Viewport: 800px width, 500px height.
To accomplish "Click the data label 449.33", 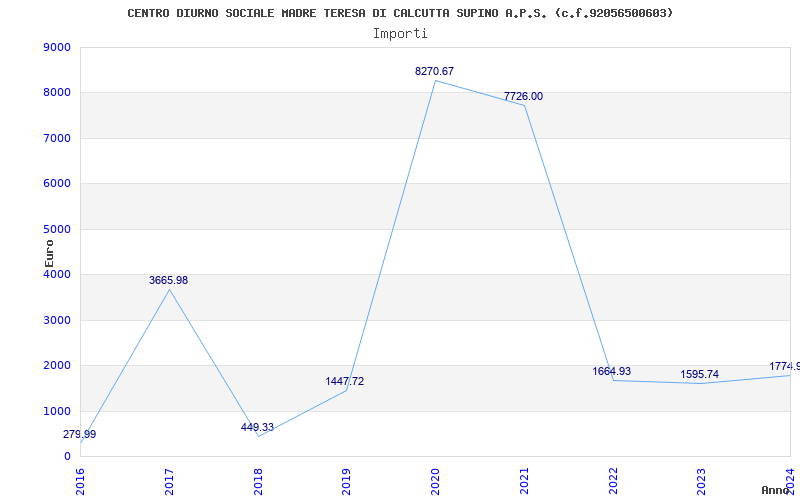I will tap(257, 427).
